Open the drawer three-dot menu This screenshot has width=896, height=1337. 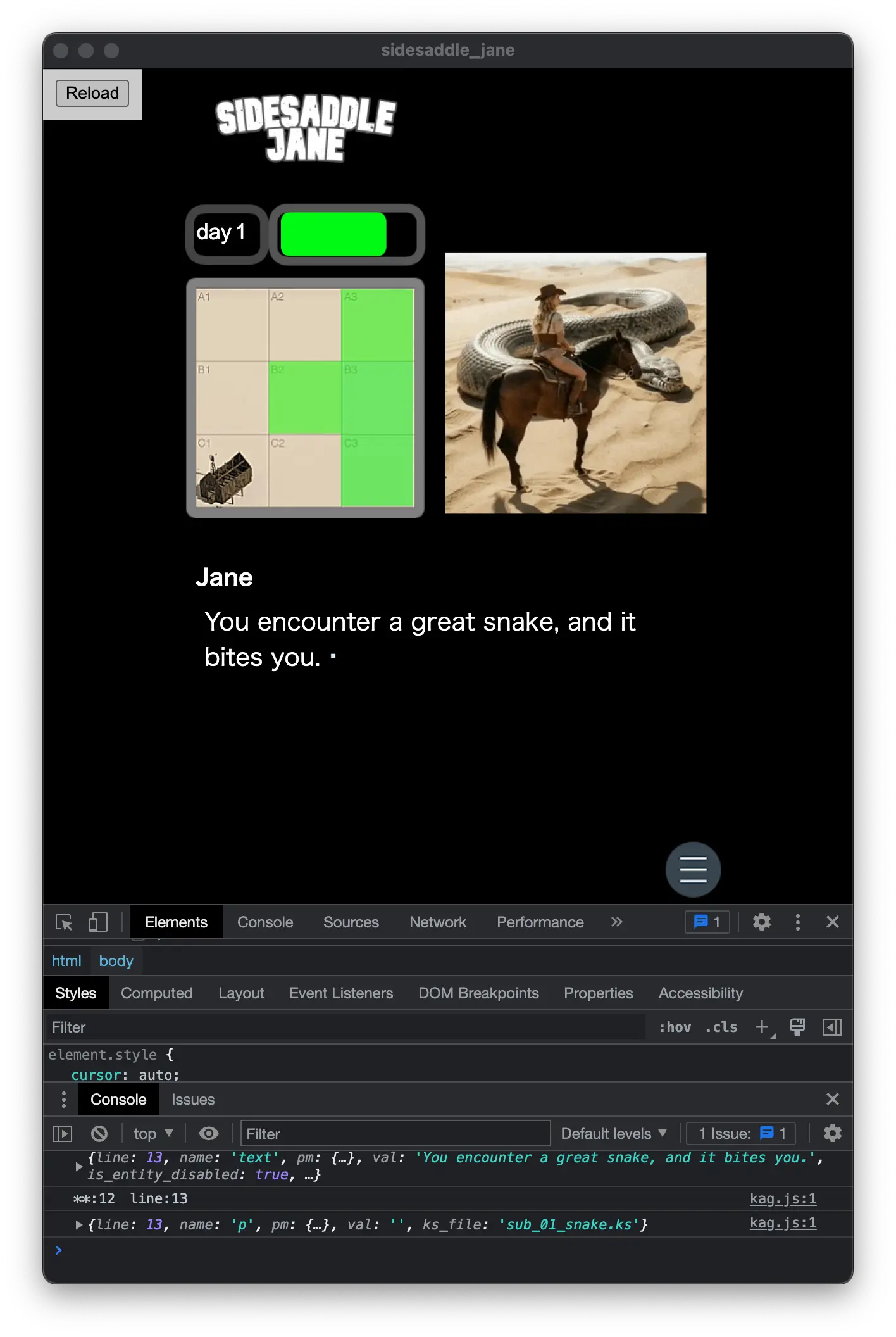[64, 1100]
